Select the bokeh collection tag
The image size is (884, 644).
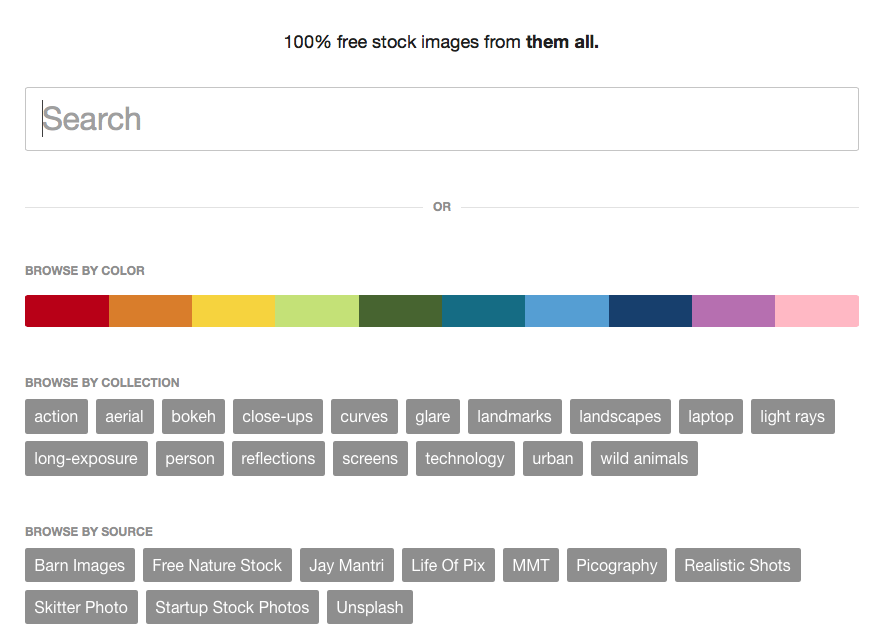[193, 417]
